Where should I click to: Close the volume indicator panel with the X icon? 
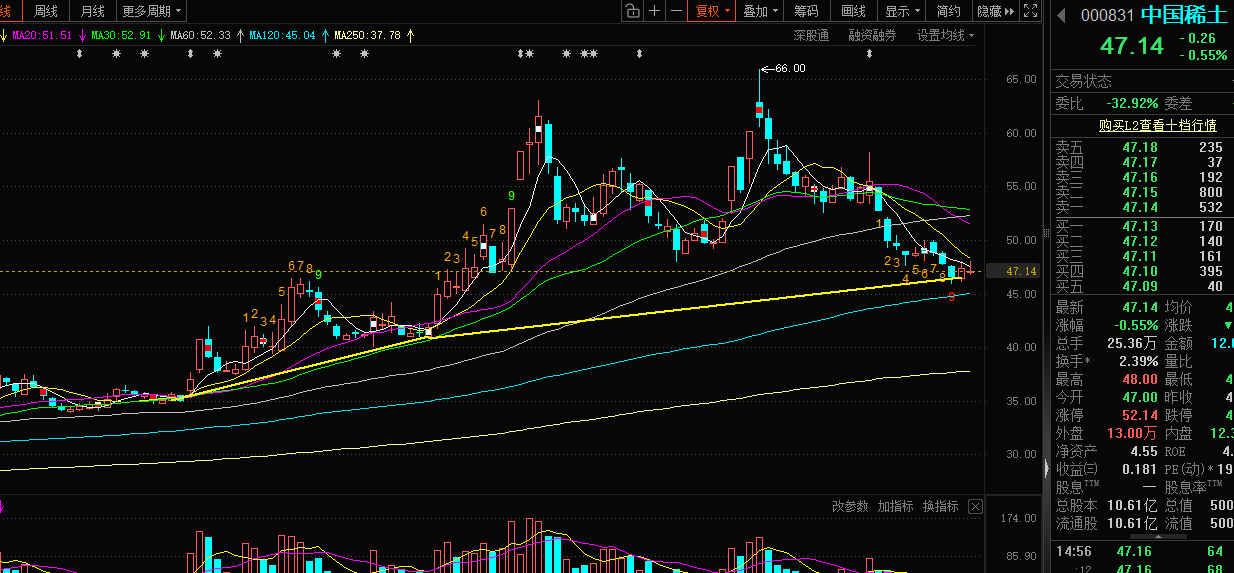(x=975, y=507)
